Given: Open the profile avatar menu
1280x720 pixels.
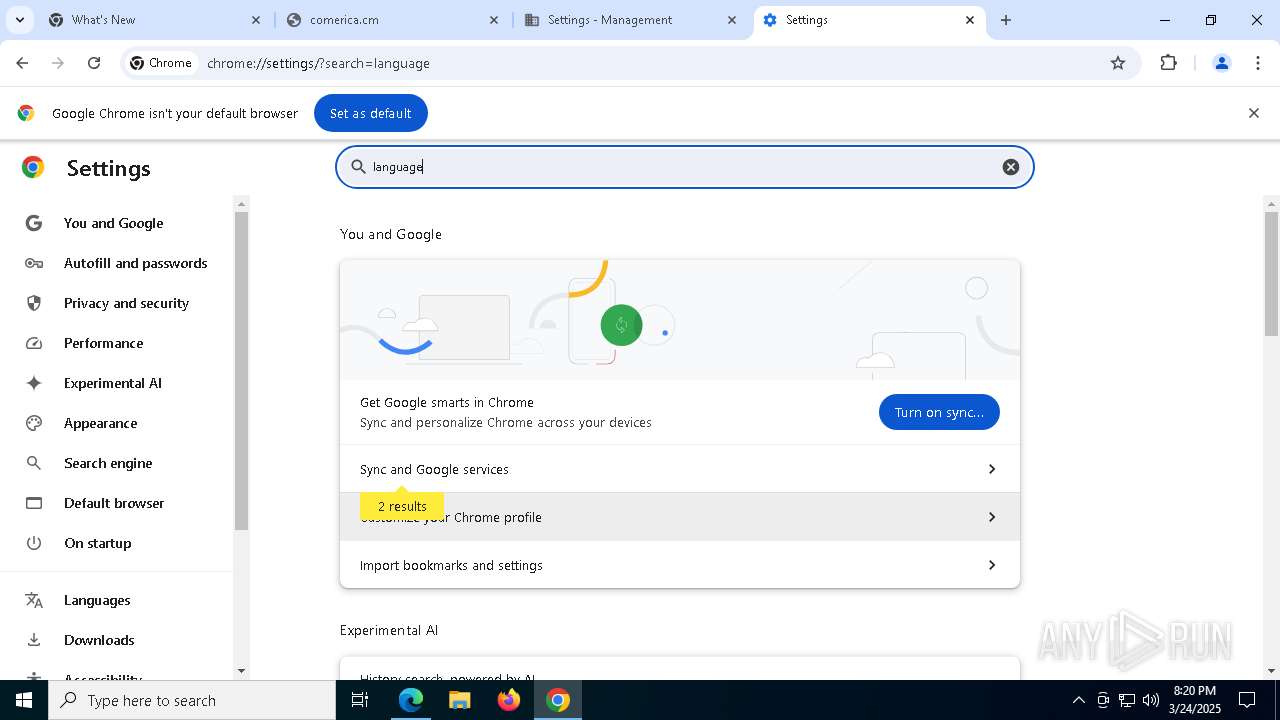Looking at the screenshot, I should click(1221, 63).
